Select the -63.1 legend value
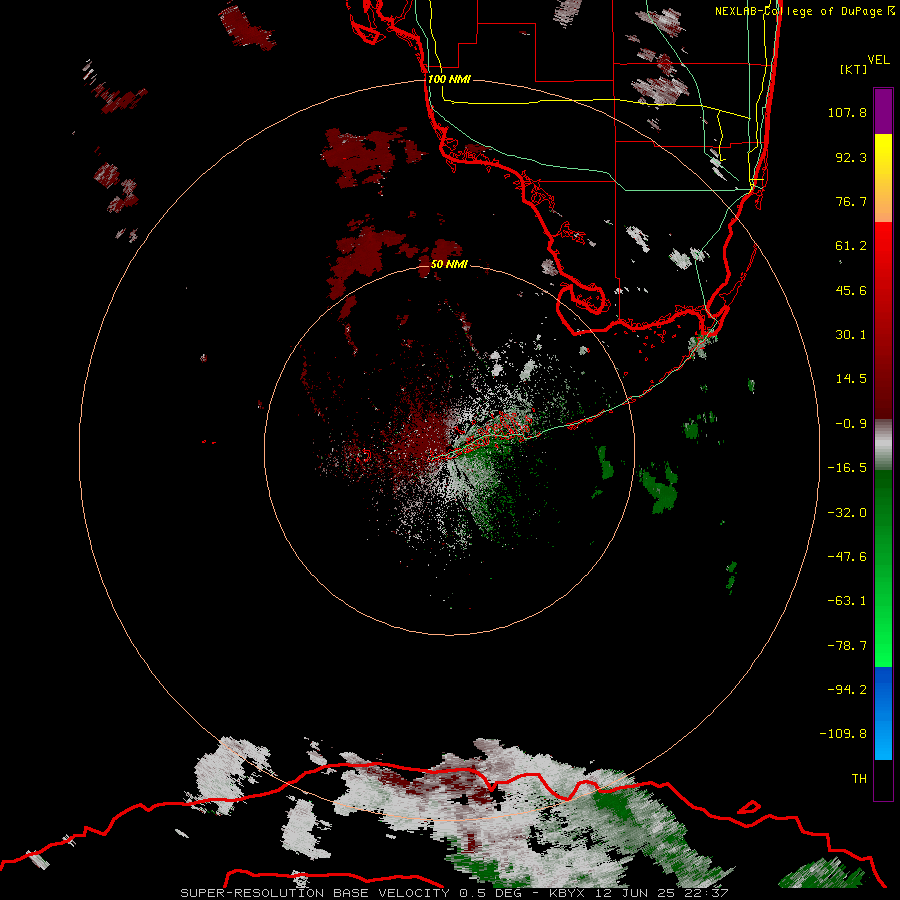The height and width of the screenshot is (900, 900). point(847,601)
